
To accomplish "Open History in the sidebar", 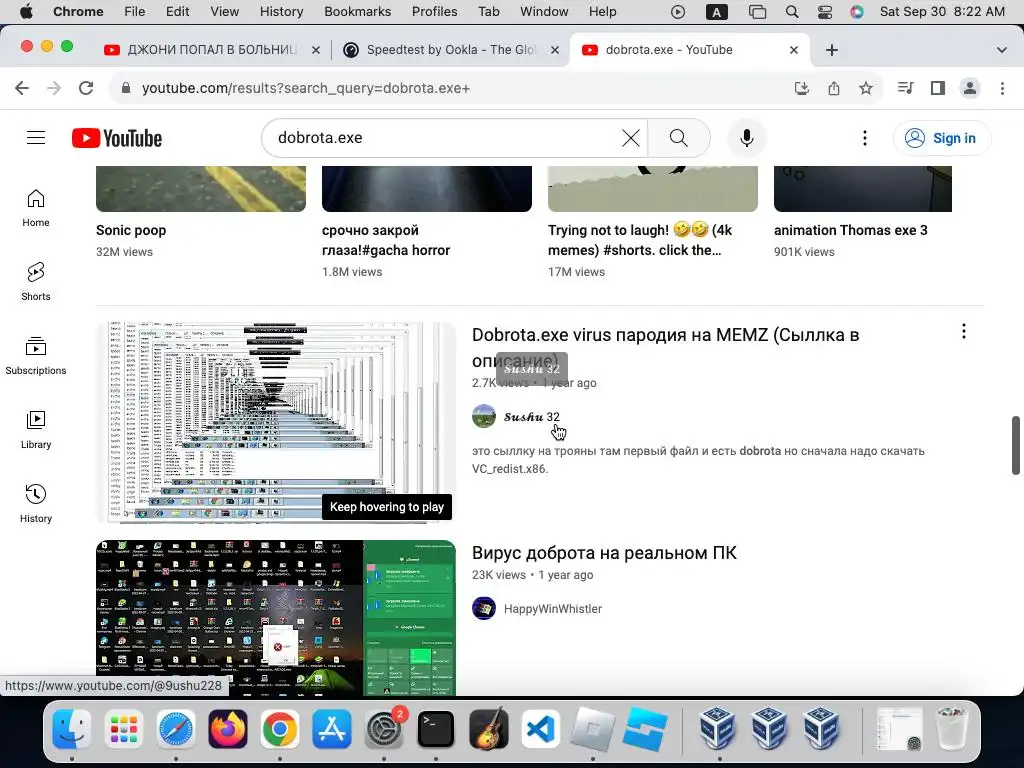I will coord(36,504).
